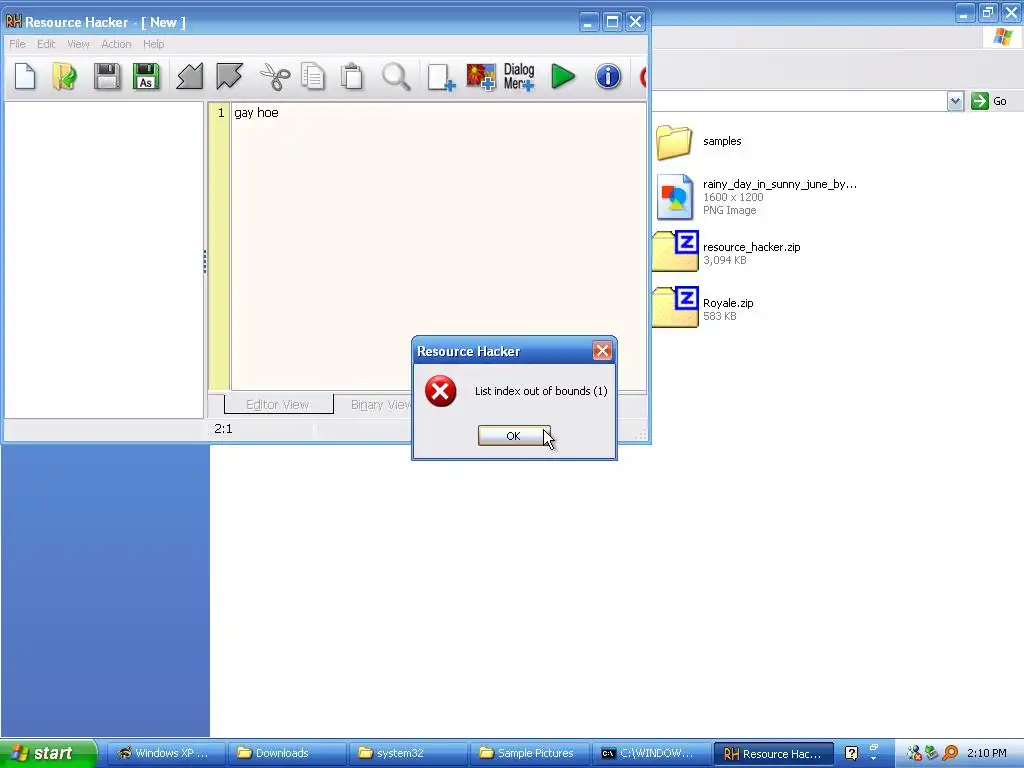Click the Resource Hacker taskbar button
The height and width of the screenshot is (768, 1024).
(x=773, y=754)
